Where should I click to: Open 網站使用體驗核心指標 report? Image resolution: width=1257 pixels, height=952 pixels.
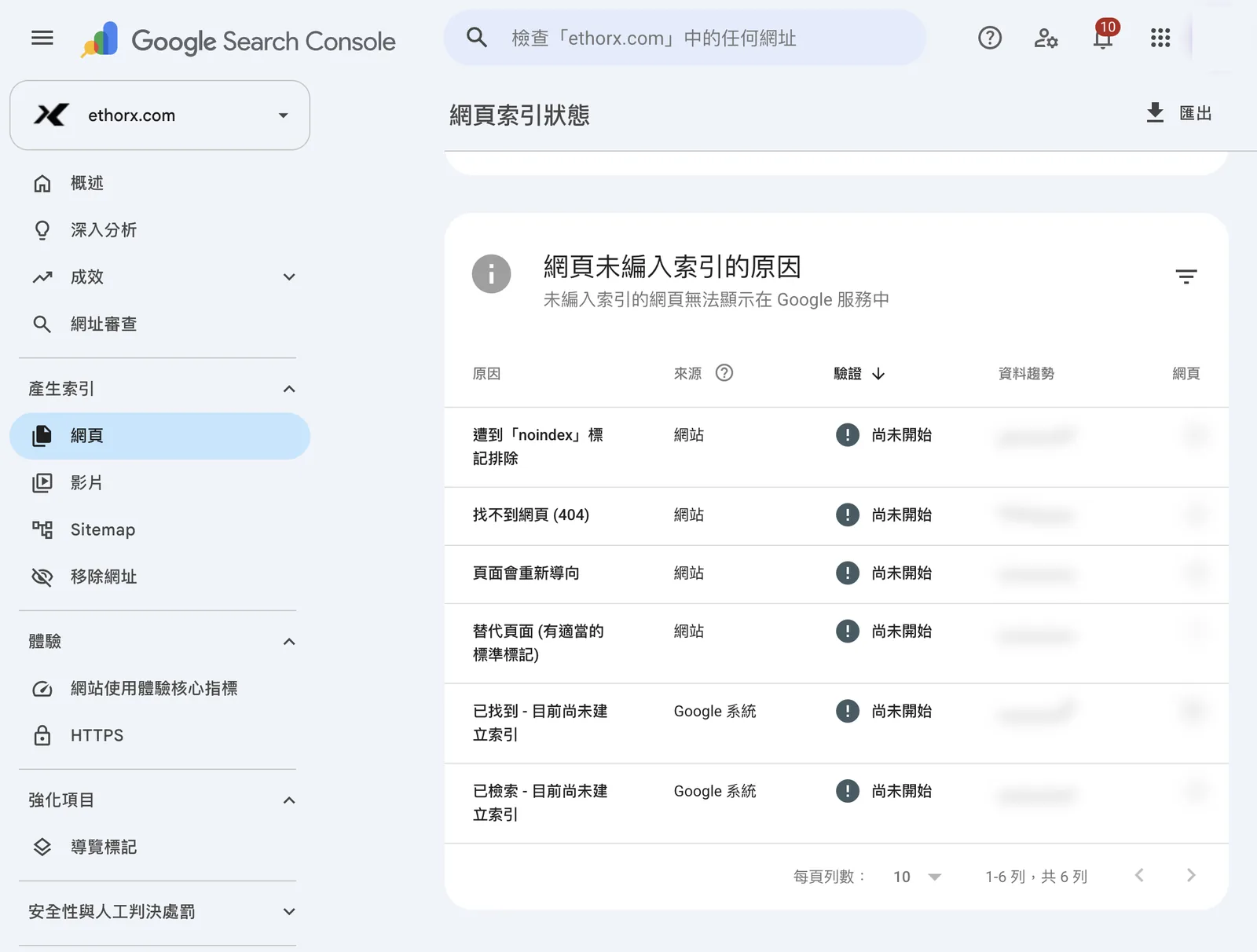tap(160, 689)
